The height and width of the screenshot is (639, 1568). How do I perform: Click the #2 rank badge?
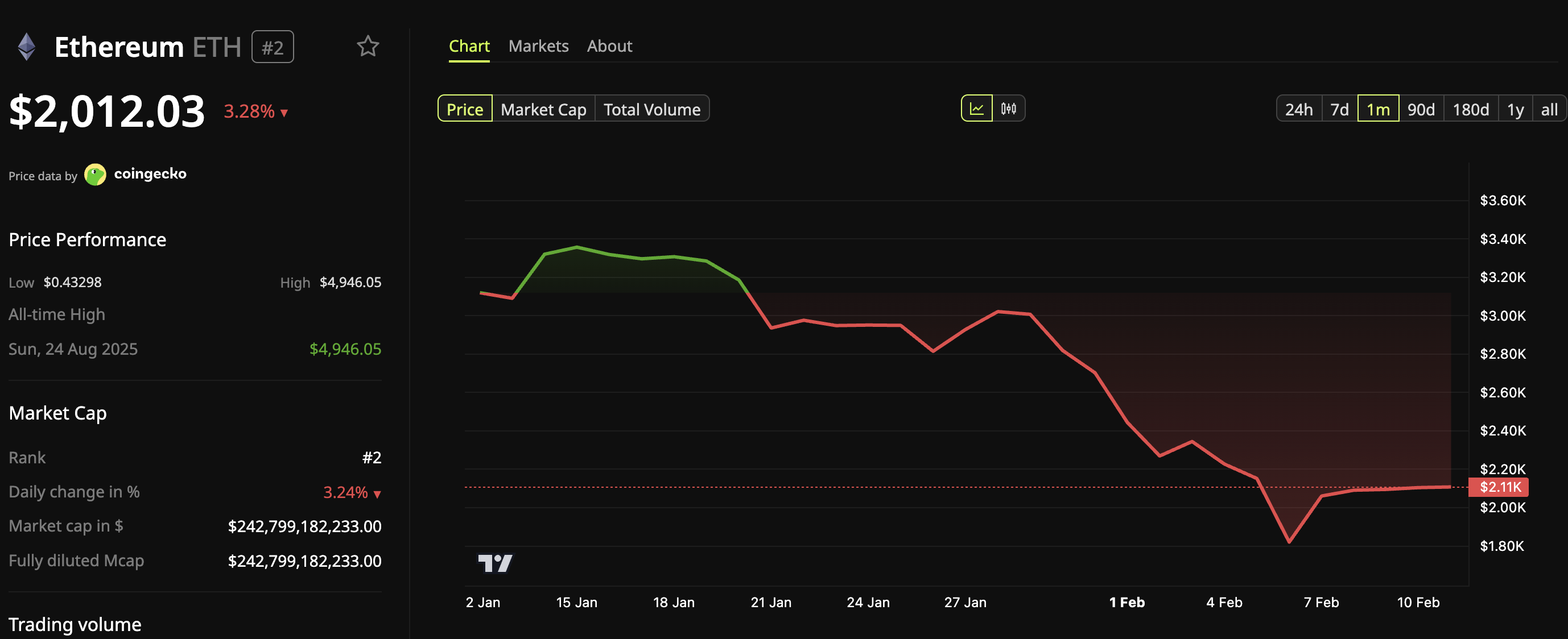(272, 46)
